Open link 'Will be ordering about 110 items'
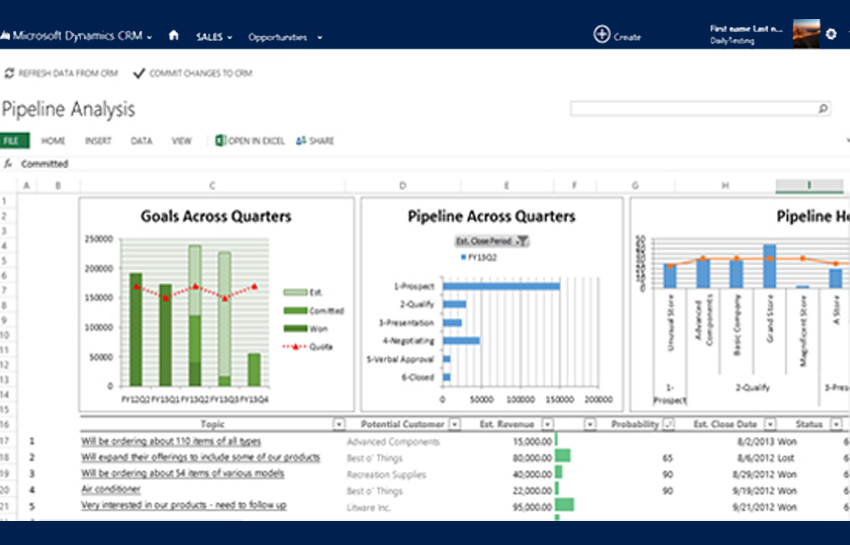The image size is (850, 545). coord(171,441)
